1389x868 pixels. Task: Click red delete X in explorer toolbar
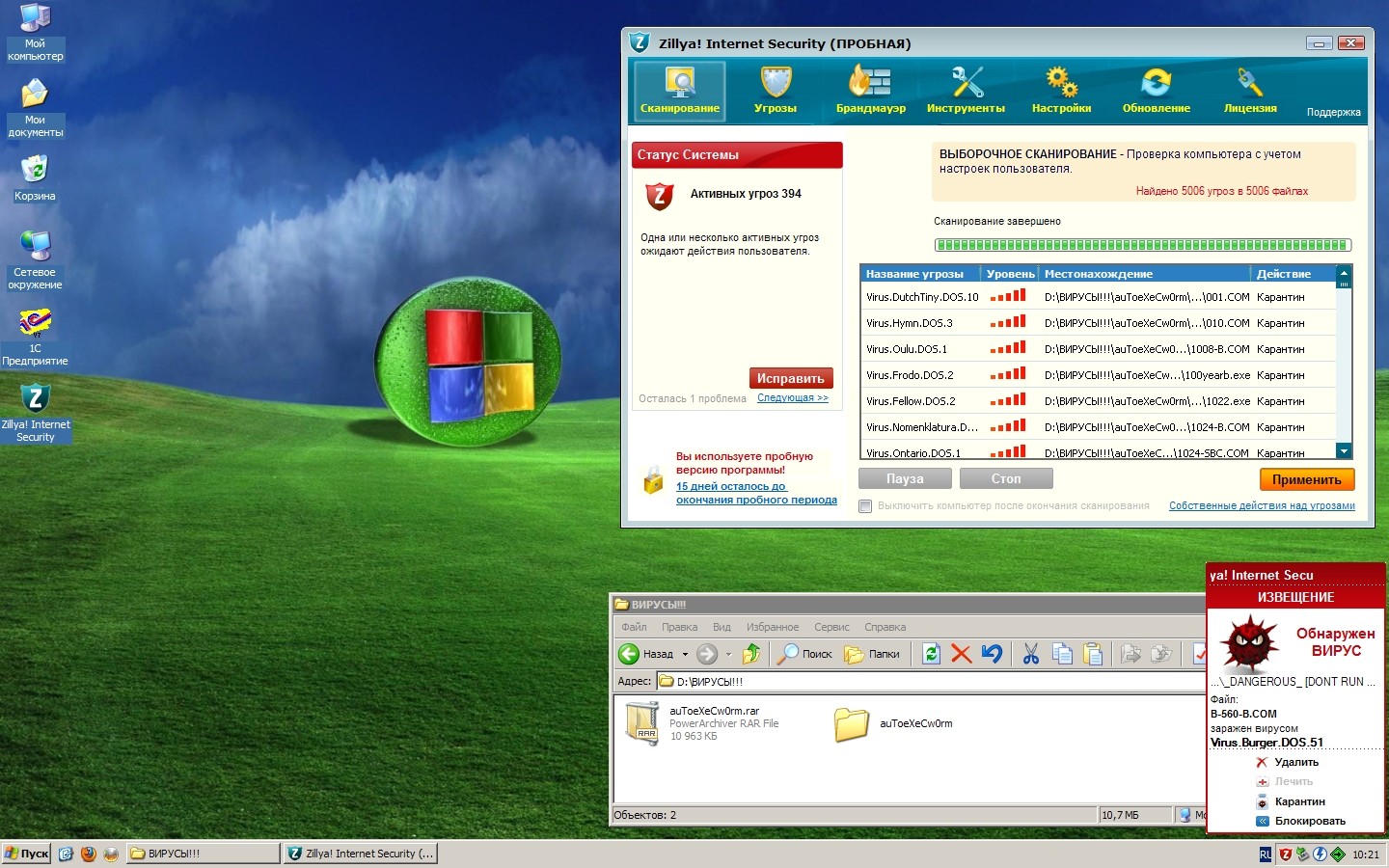point(961,654)
